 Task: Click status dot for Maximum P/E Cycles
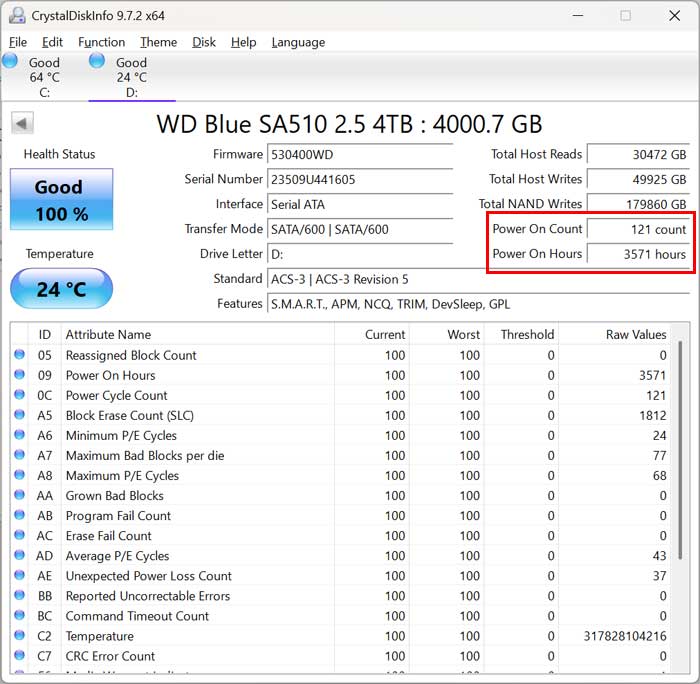19,475
